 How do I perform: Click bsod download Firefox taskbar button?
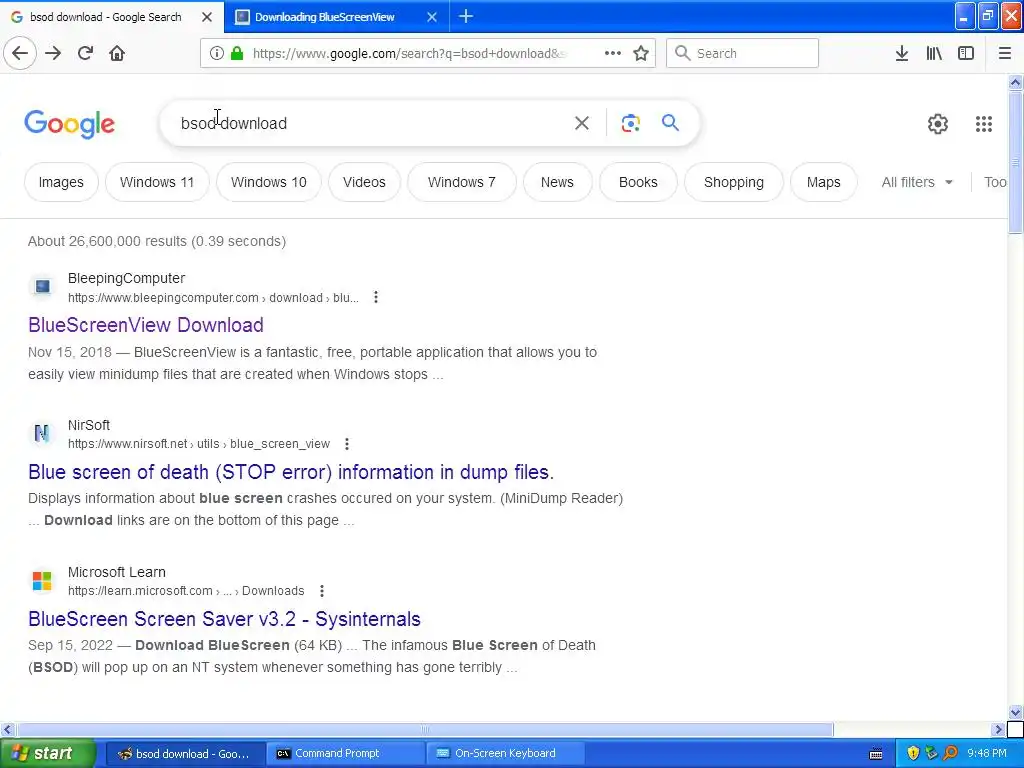(185, 753)
